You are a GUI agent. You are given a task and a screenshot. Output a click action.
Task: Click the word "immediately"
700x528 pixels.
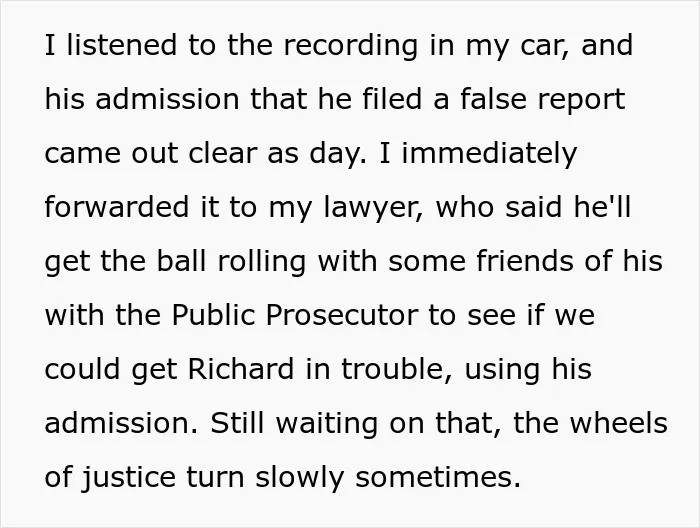point(489,154)
